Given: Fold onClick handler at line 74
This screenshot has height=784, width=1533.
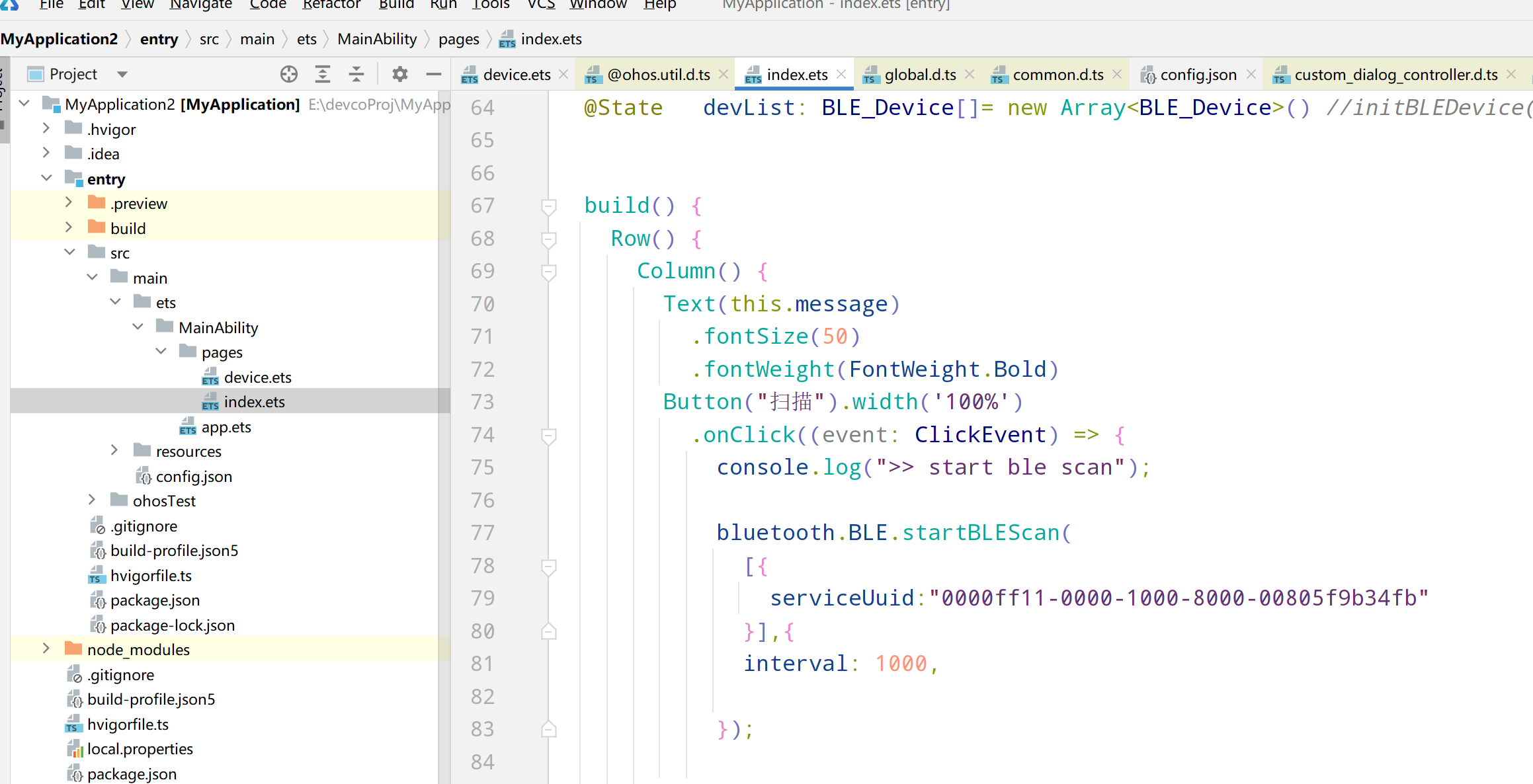Looking at the screenshot, I should pyautogui.click(x=548, y=435).
